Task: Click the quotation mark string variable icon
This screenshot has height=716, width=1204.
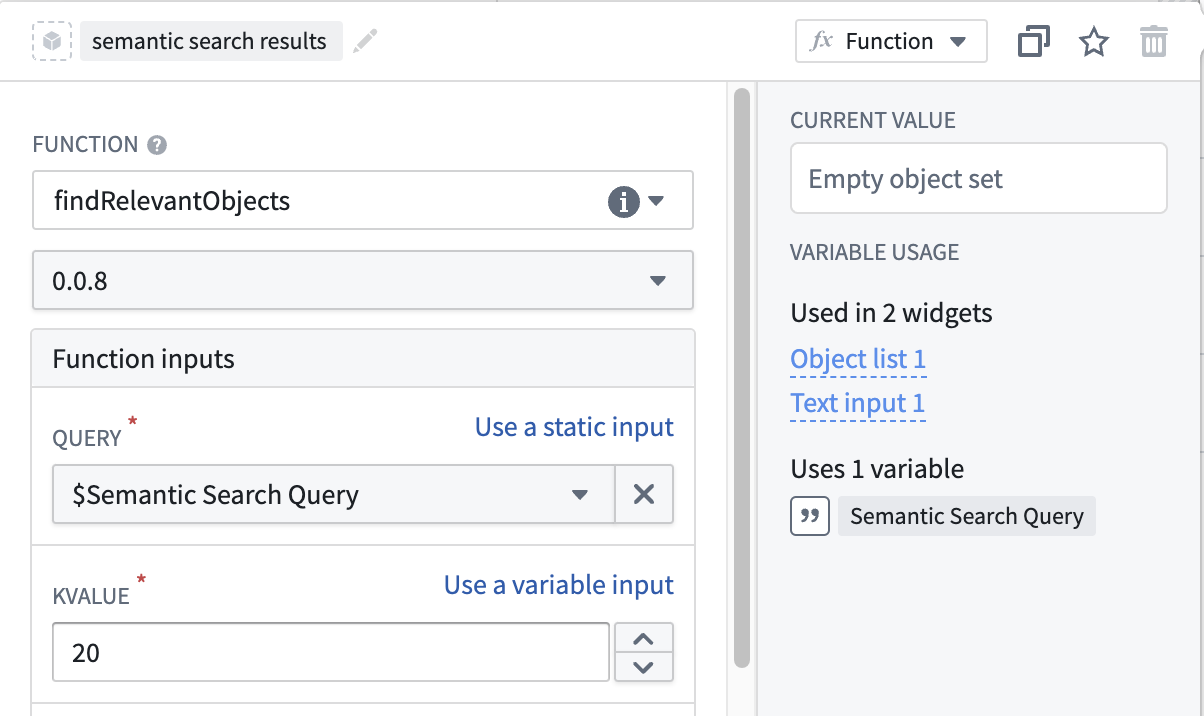Action: point(810,516)
